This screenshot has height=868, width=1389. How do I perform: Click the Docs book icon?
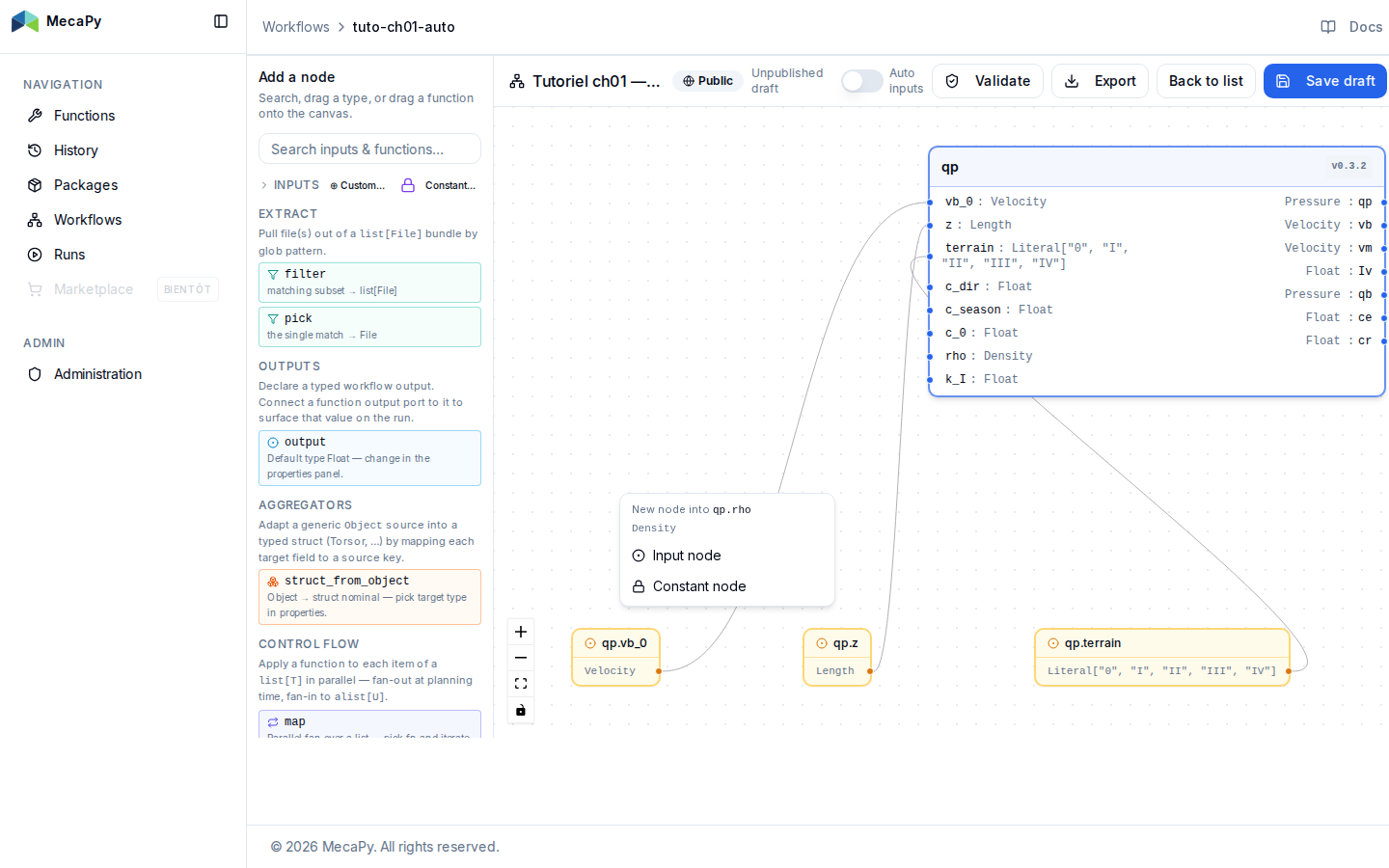(1328, 27)
